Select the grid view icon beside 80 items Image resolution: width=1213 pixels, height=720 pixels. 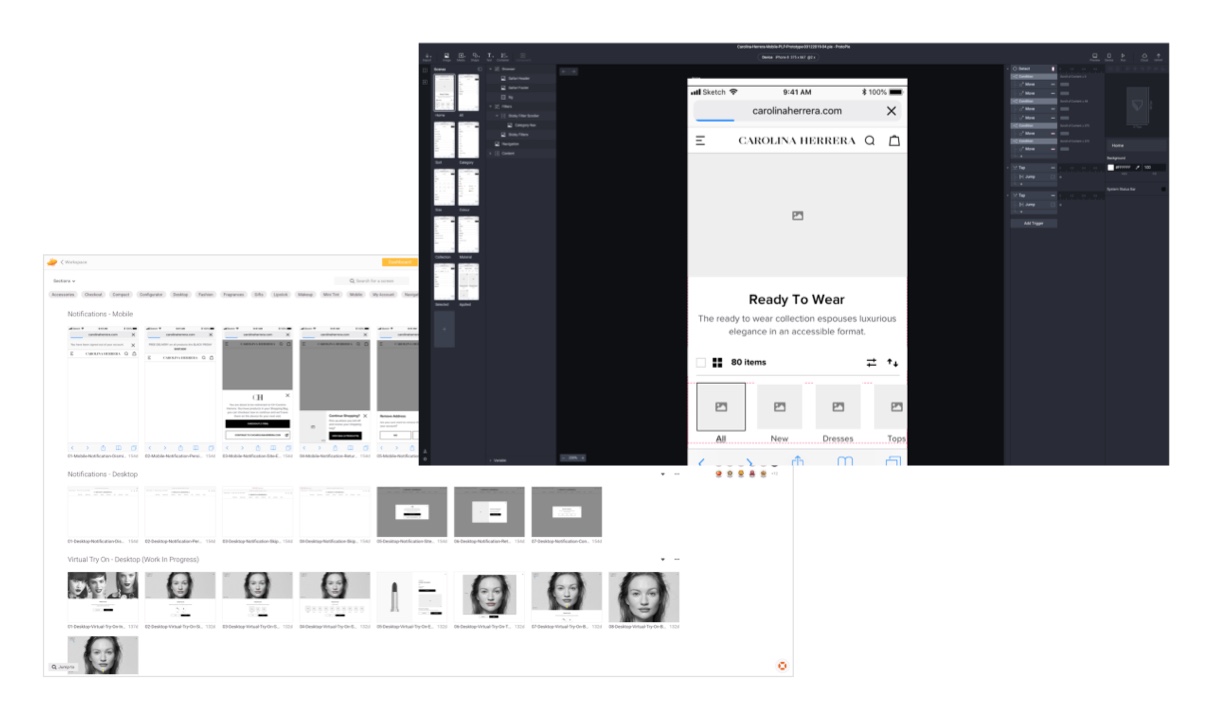coord(717,362)
